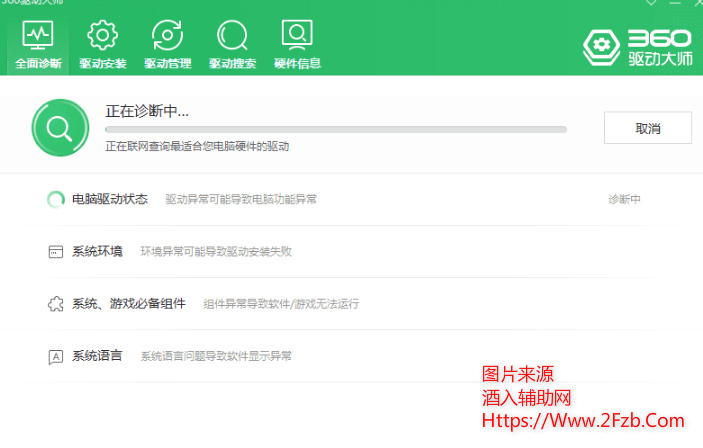Select the 系统语言 row label
Screen dimensions: 703x448
click(97, 356)
